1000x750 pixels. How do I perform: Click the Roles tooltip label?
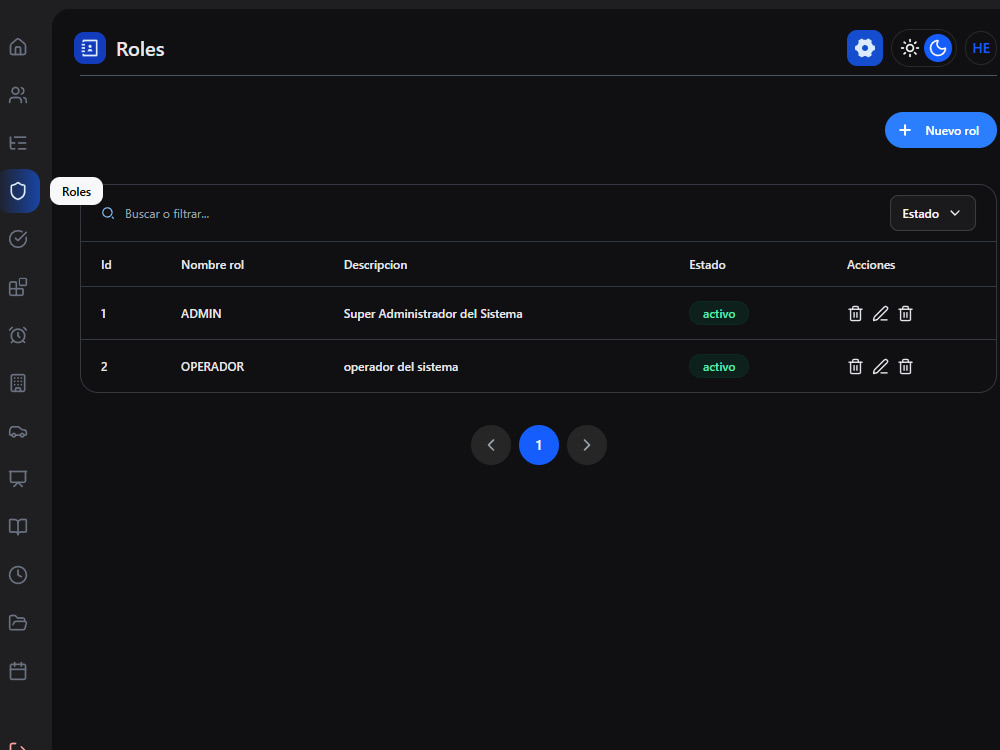coord(77,191)
